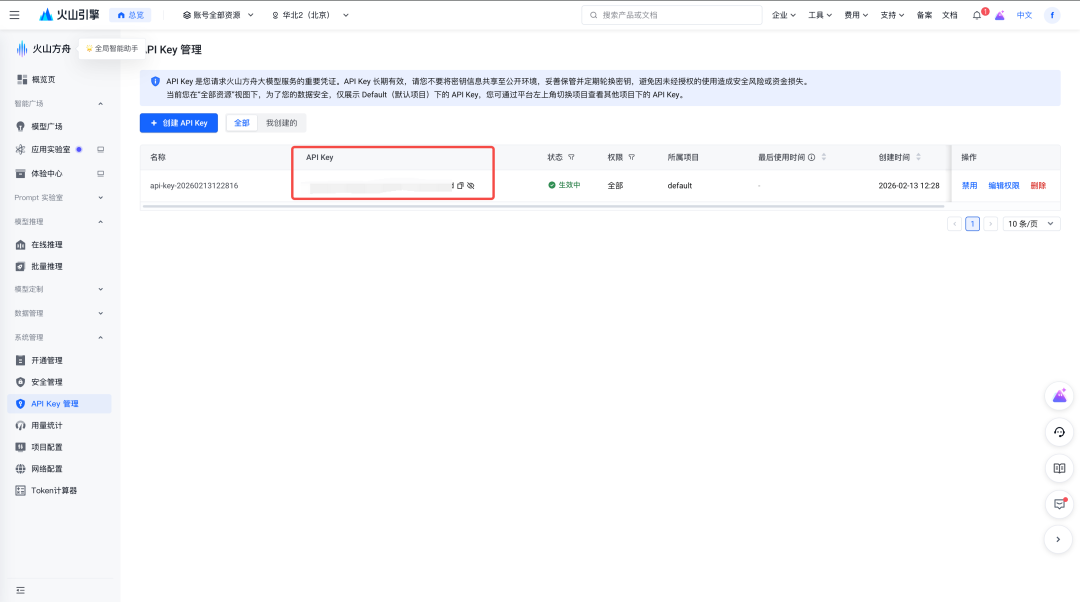Click the purple AI assistant icon in top bar
Image resolution: width=1080 pixels, height=602 pixels.
click(999, 15)
